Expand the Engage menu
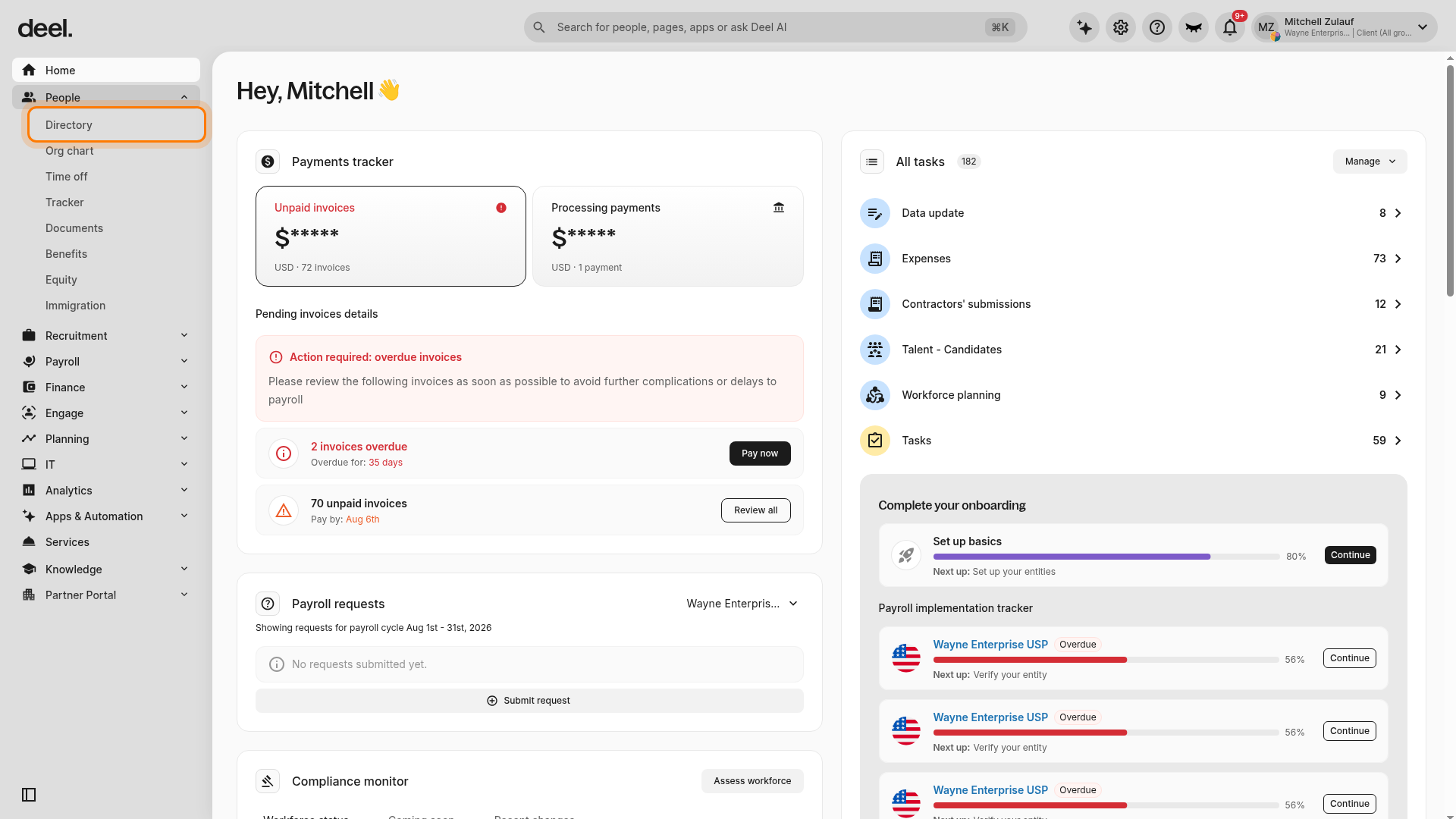The image size is (1456, 819). coord(184,413)
